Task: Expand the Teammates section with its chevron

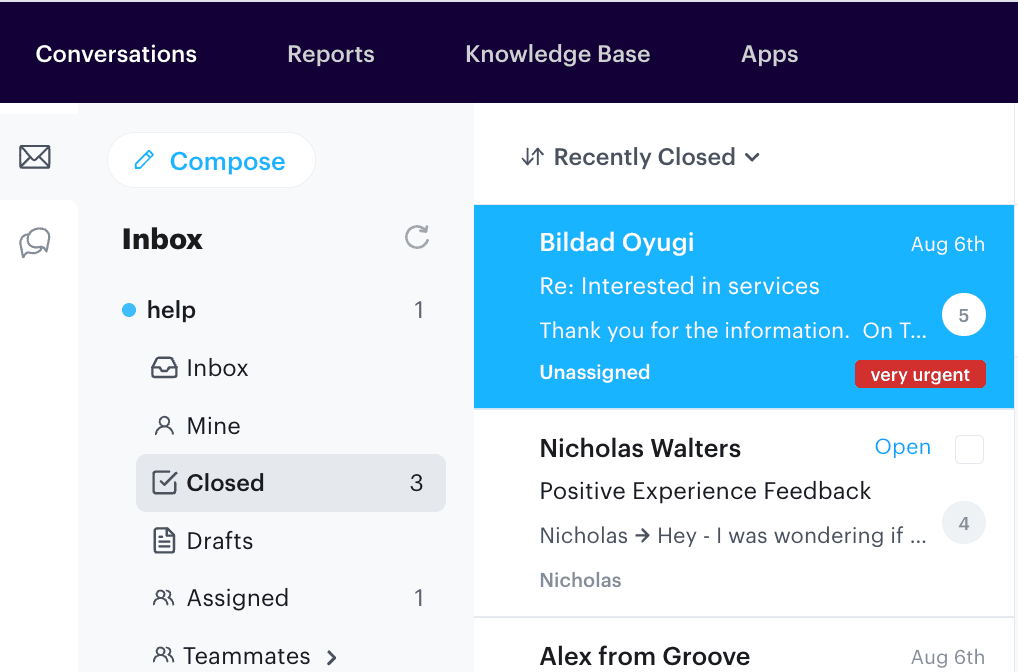Action: click(x=331, y=657)
